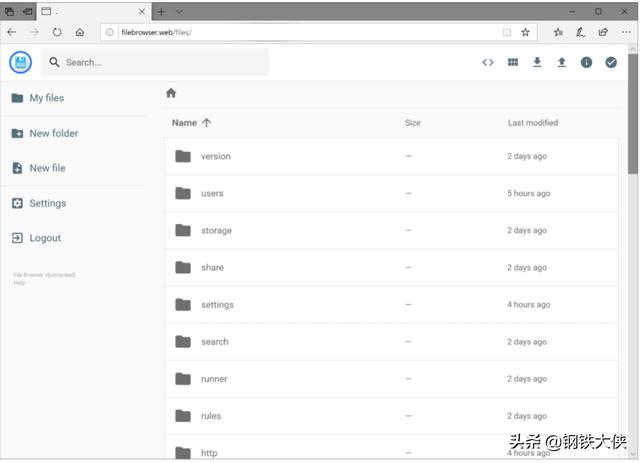Image resolution: width=640 pixels, height=463 pixels.
Task: Toggle select multiple checkmark icon
Action: [611, 62]
